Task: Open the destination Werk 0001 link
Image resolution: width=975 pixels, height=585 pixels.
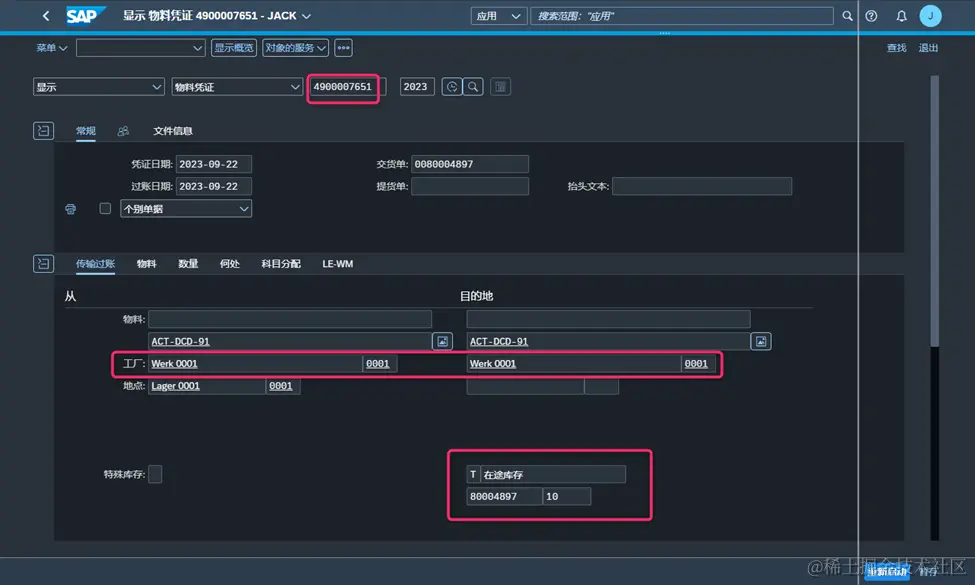Action: coord(492,364)
